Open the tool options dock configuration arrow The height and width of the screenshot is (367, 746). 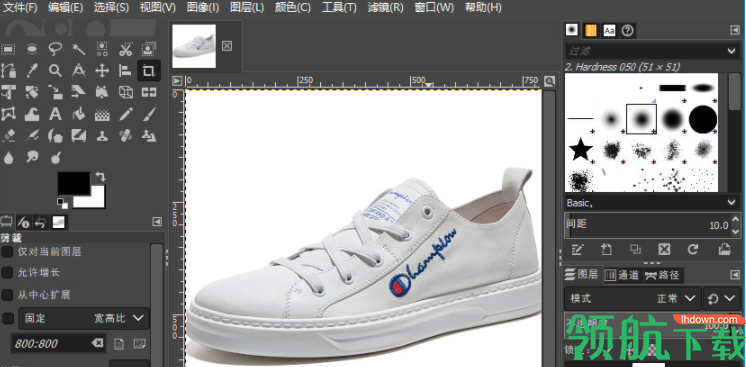click(157, 221)
